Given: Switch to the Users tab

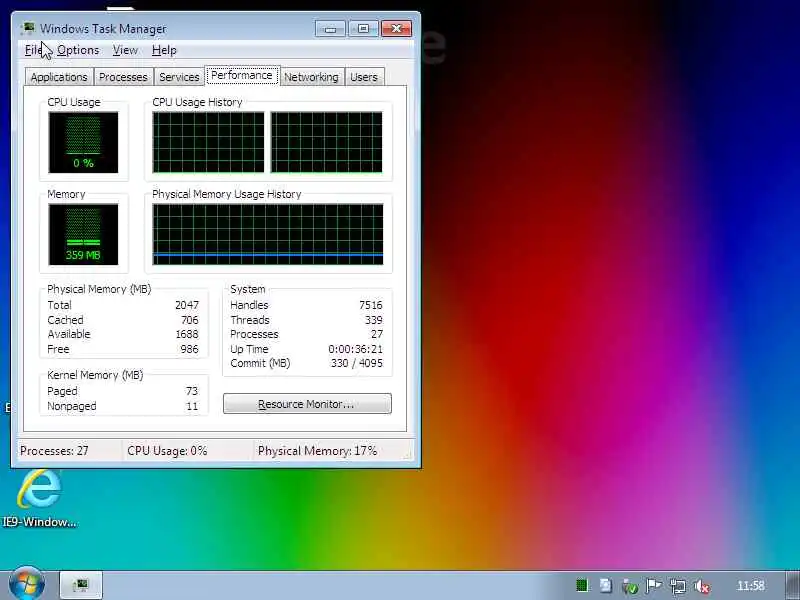Looking at the screenshot, I should coord(364,77).
